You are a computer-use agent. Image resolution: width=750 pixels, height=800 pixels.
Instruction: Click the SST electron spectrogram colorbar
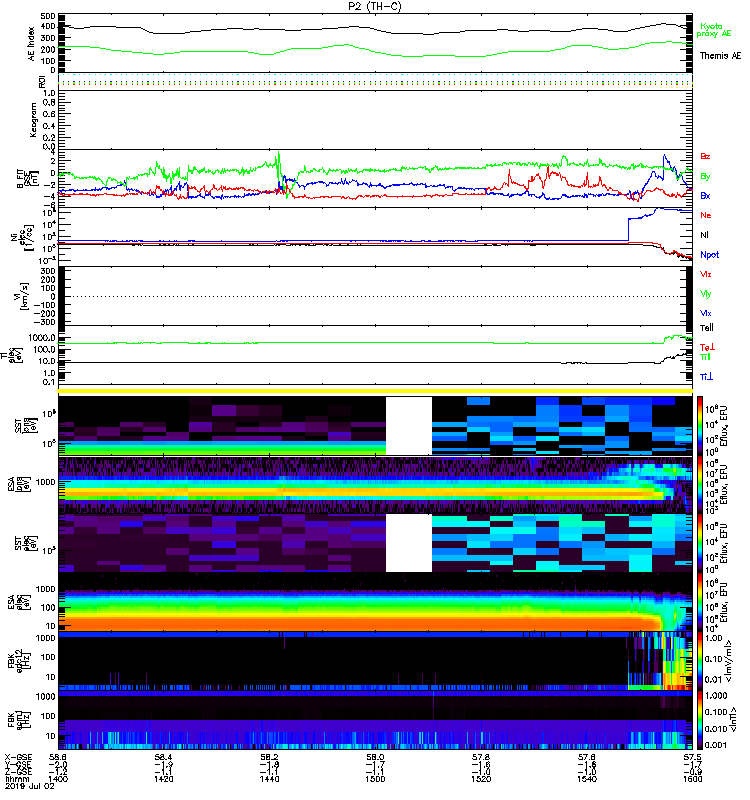[x=700, y=543]
